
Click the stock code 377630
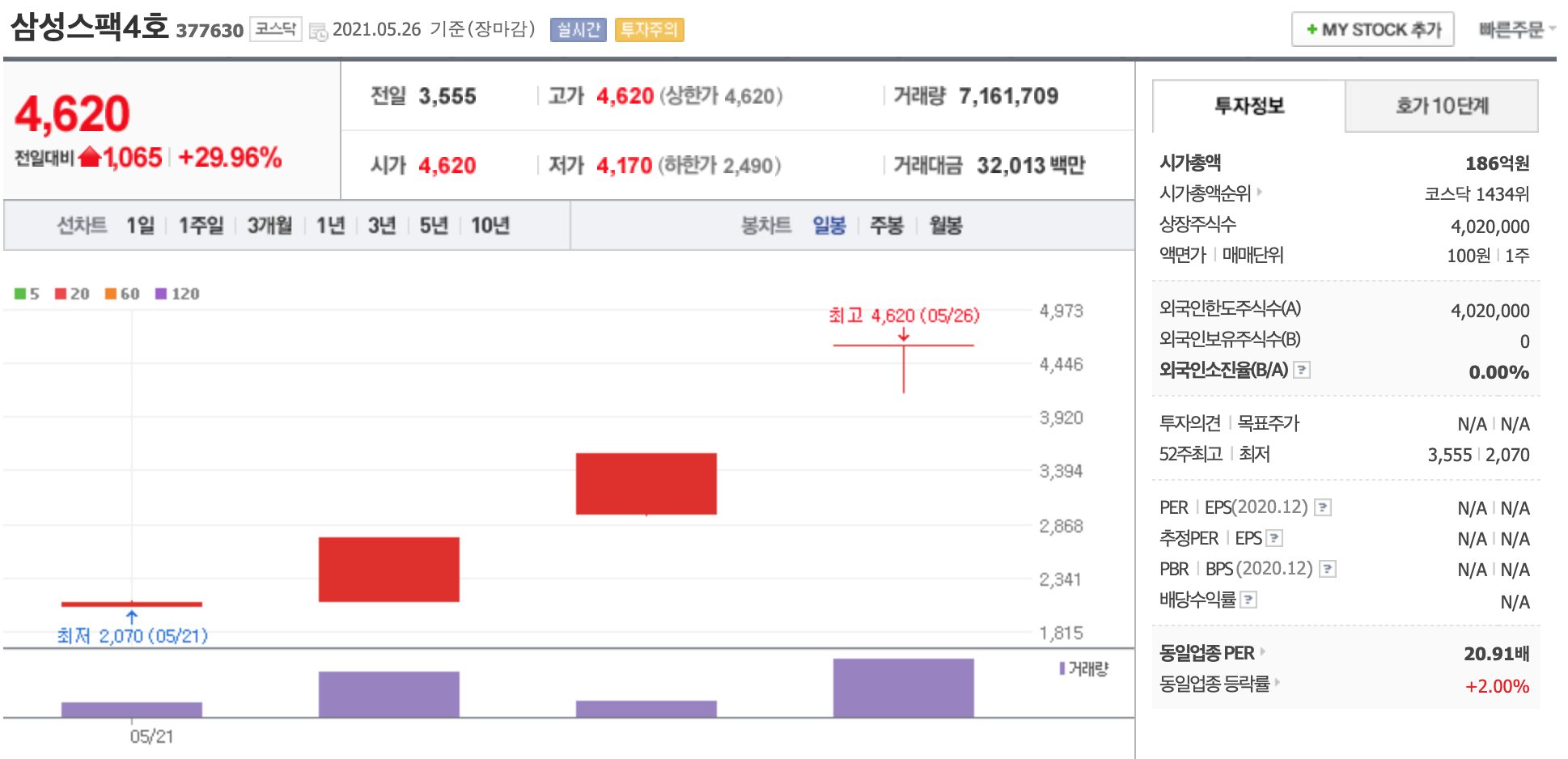[x=210, y=31]
